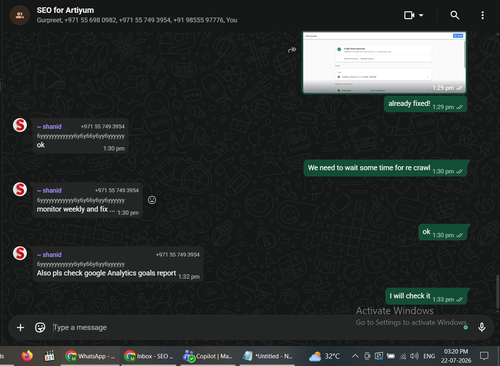Viewport: 500px width, 366px height.
Task: Start a video call with the camera icon
Action: (x=409, y=15)
